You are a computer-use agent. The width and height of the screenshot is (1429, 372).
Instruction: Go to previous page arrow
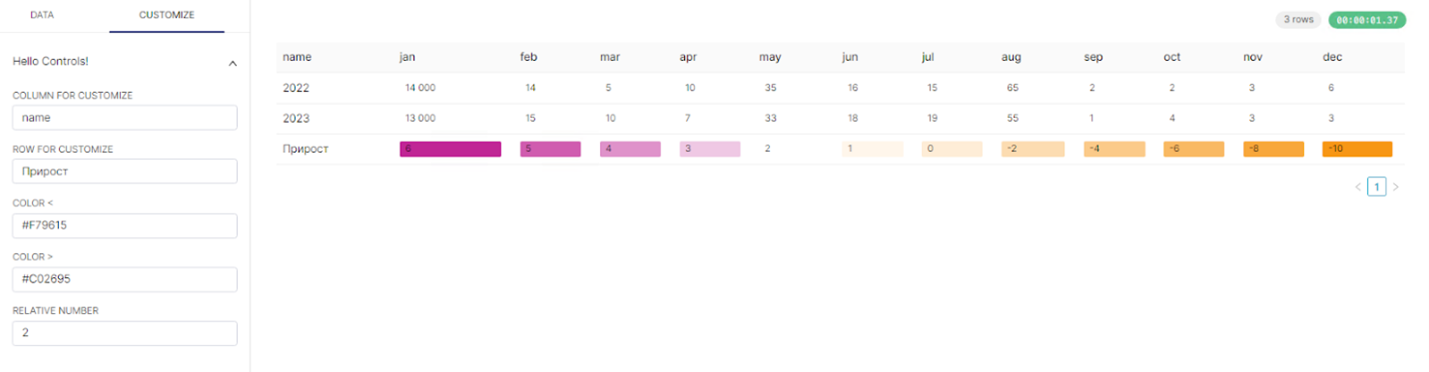click(1358, 187)
